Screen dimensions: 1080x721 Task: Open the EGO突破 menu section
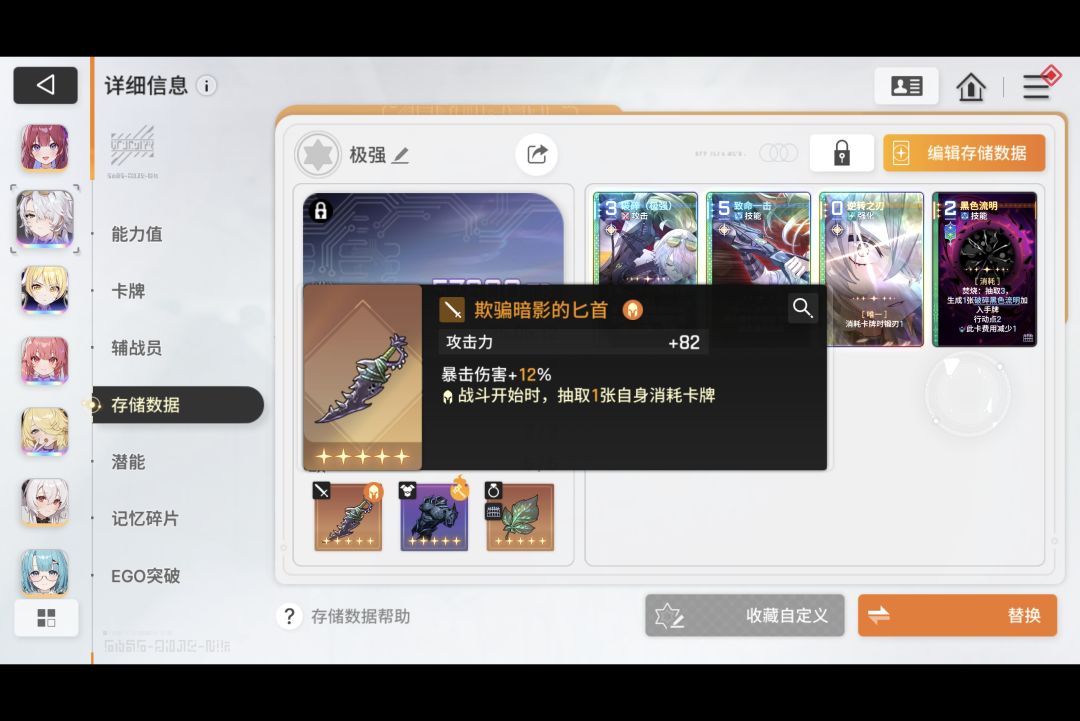[x=146, y=576]
